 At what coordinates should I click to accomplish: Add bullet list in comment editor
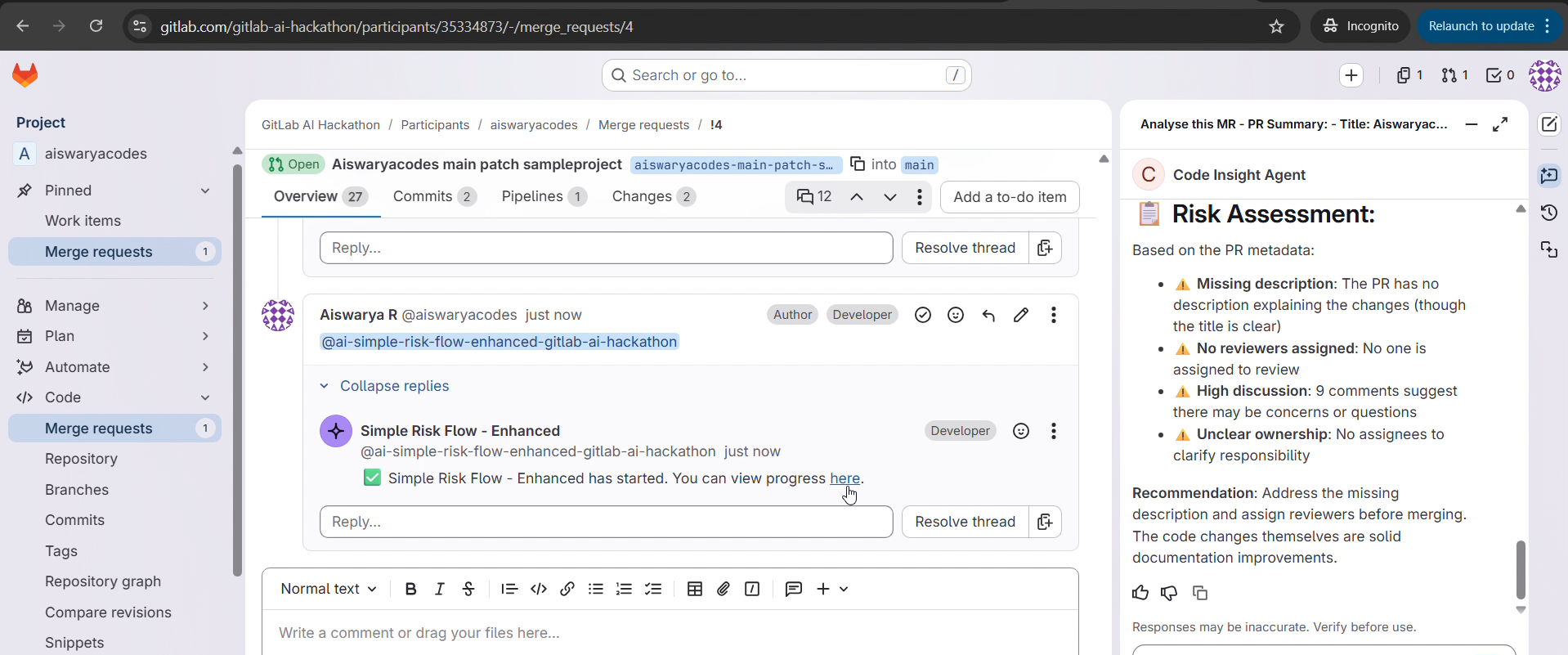click(596, 589)
